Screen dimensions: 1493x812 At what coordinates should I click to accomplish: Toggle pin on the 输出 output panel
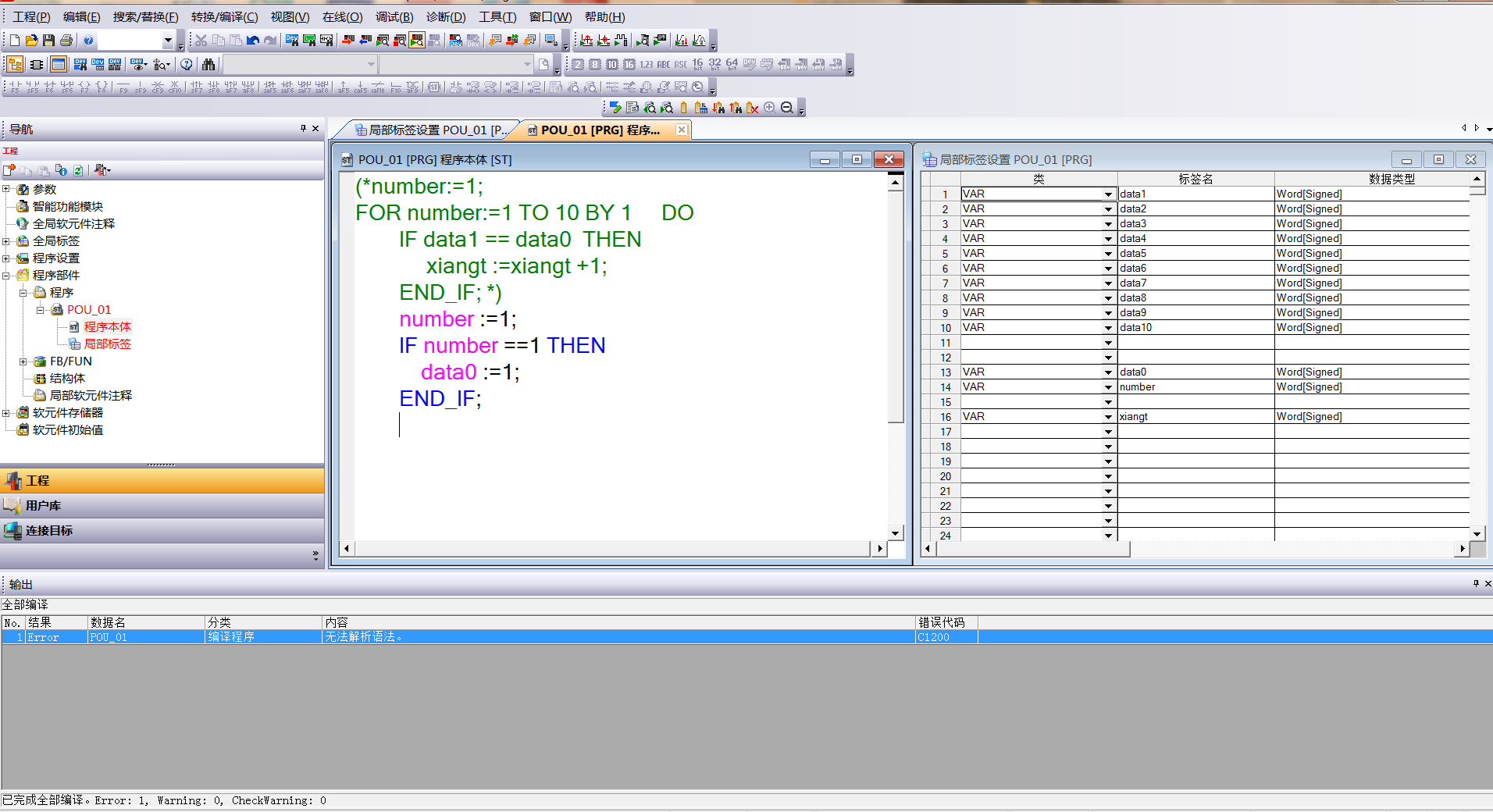[1476, 584]
